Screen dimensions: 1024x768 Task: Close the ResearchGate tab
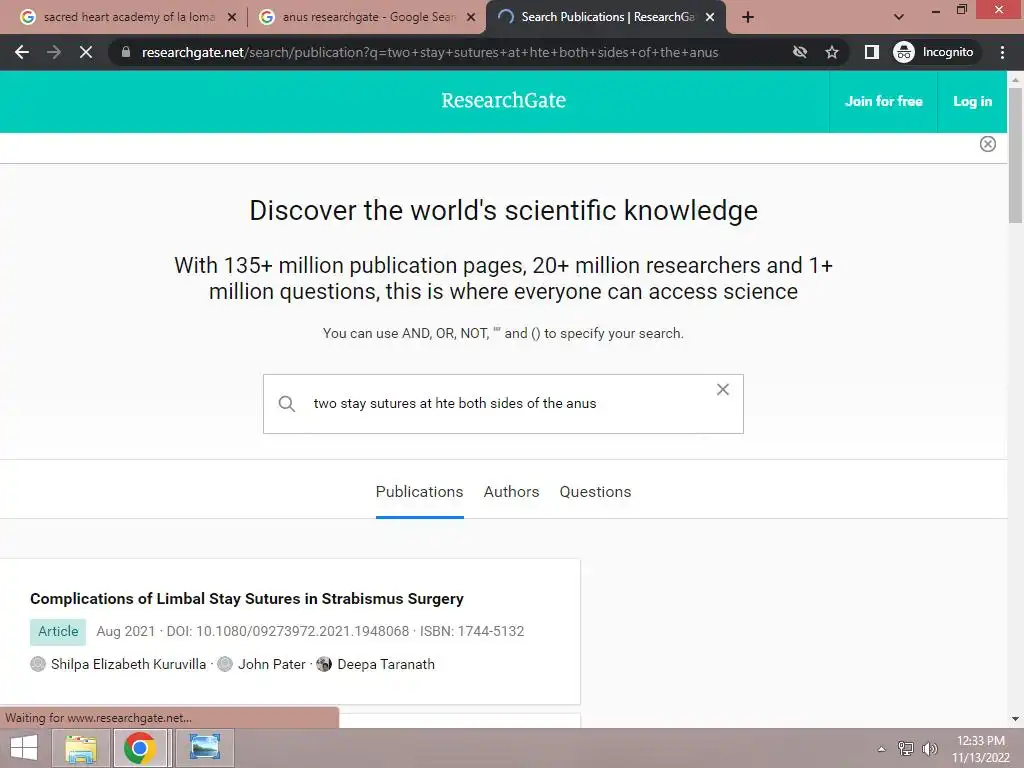click(710, 17)
